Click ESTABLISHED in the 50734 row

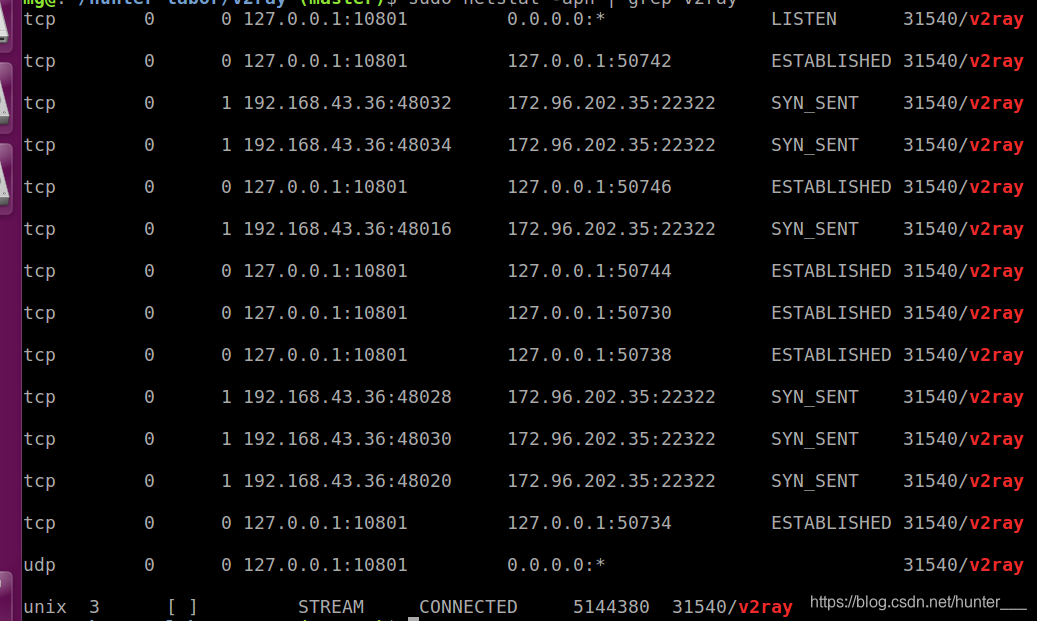point(831,523)
